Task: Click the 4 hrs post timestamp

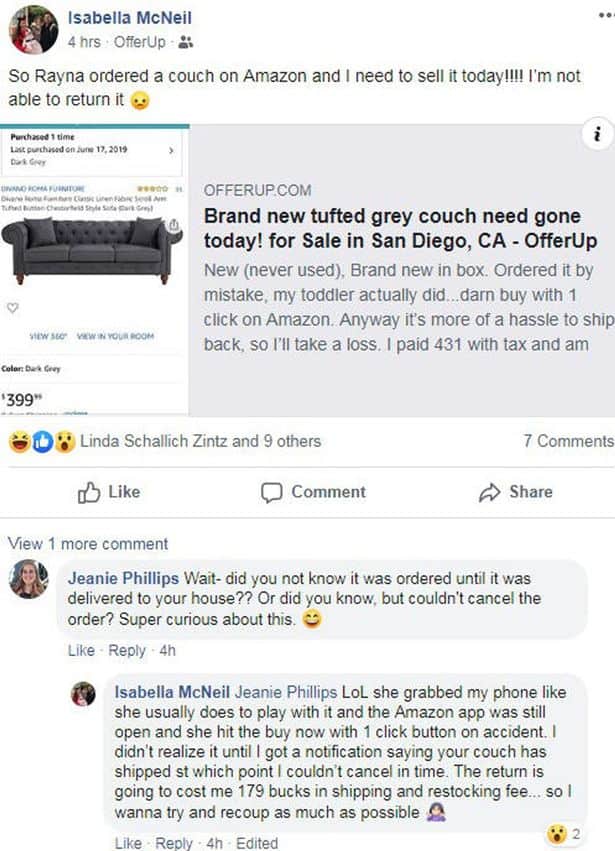Action: [x=82, y=42]
